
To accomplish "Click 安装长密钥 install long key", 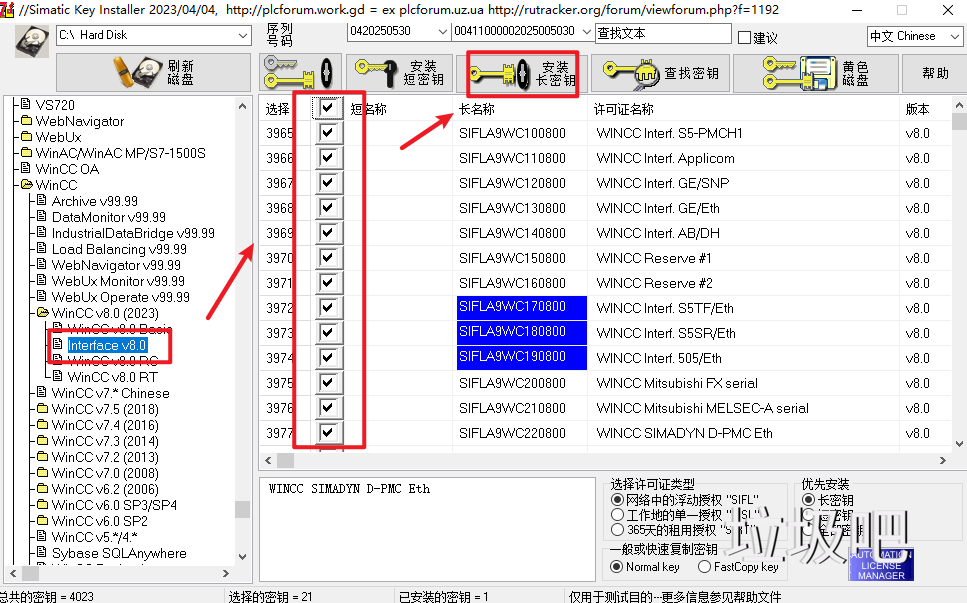I will coord(522,74).
